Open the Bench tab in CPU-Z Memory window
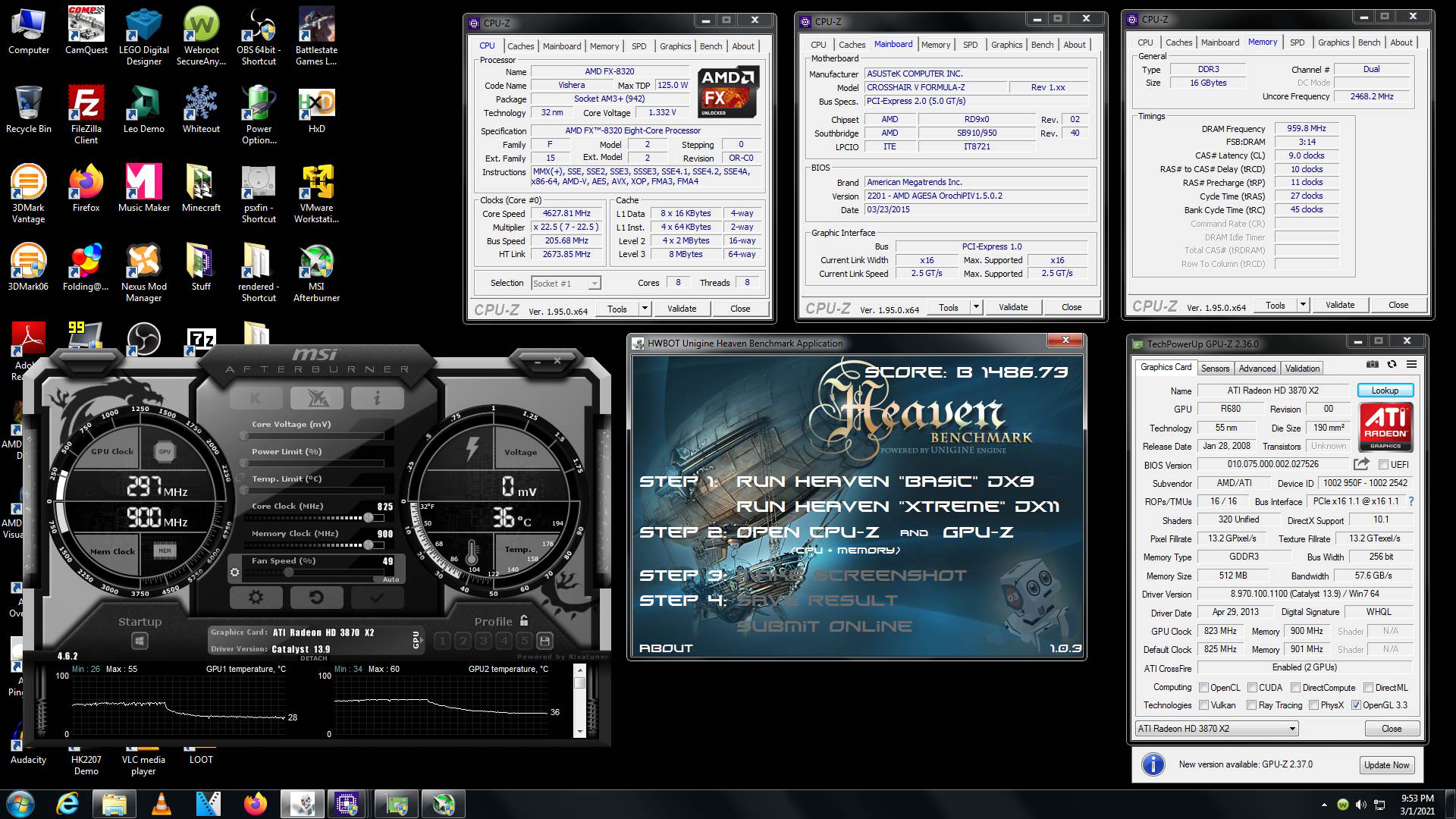The height and width of the screenshot is (819, 1456). (x=1369, y=42)
